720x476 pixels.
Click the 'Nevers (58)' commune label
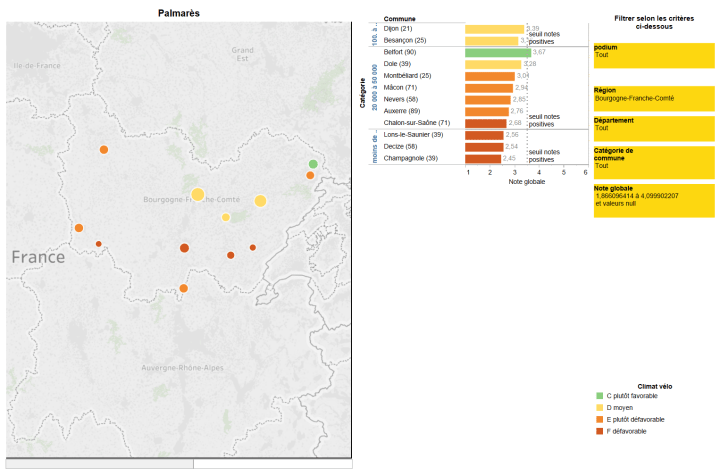(x=403, y=100)
